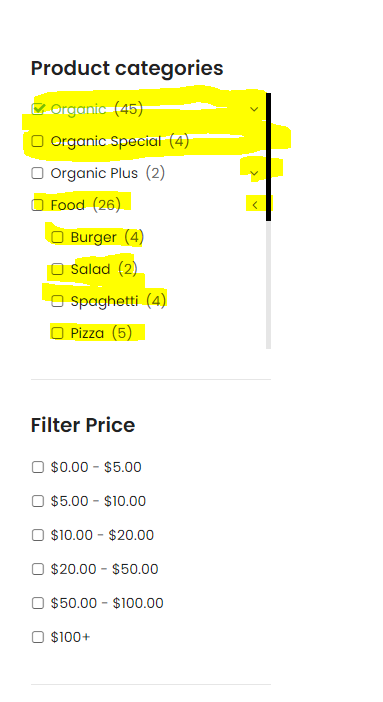Filter by $0.00 - $5.00 price
The image size is (383, 702).
38,467
